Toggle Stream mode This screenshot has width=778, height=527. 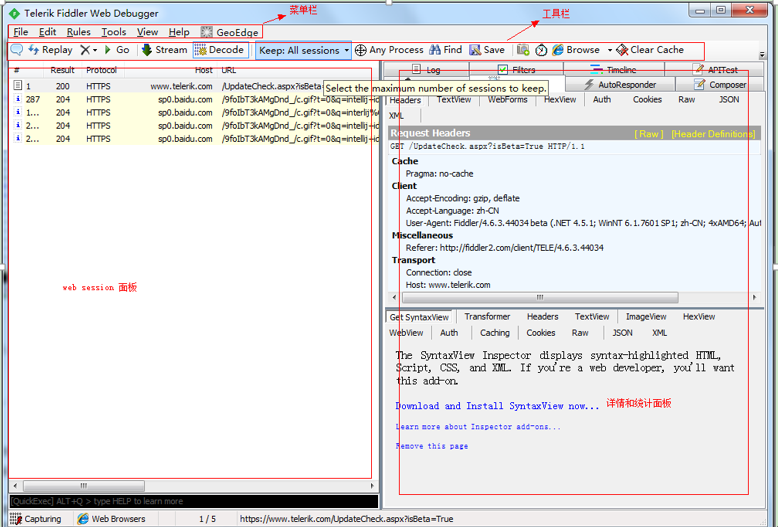pos(164,50)
